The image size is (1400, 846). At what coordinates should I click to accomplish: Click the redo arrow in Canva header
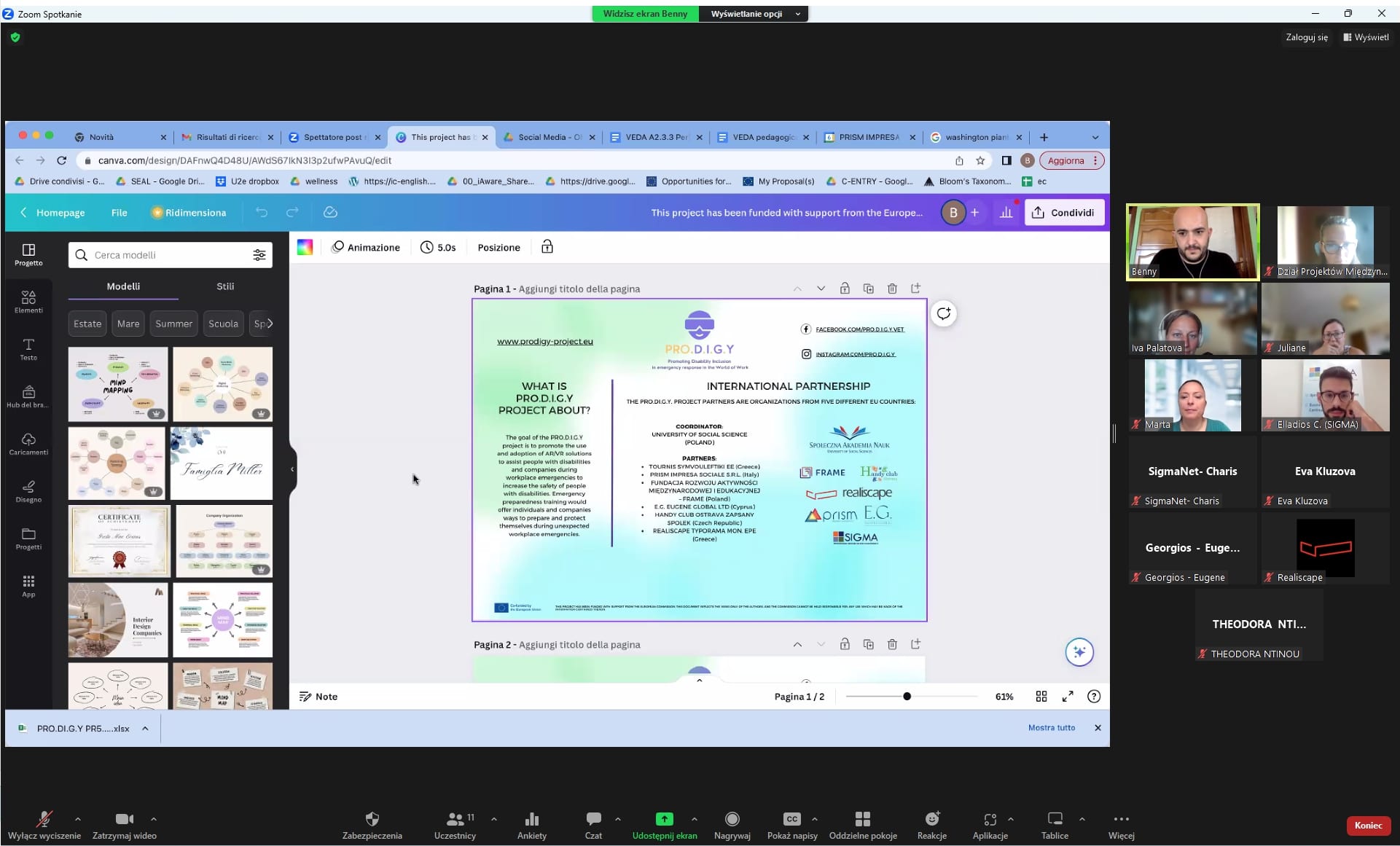tap(292, 212)
